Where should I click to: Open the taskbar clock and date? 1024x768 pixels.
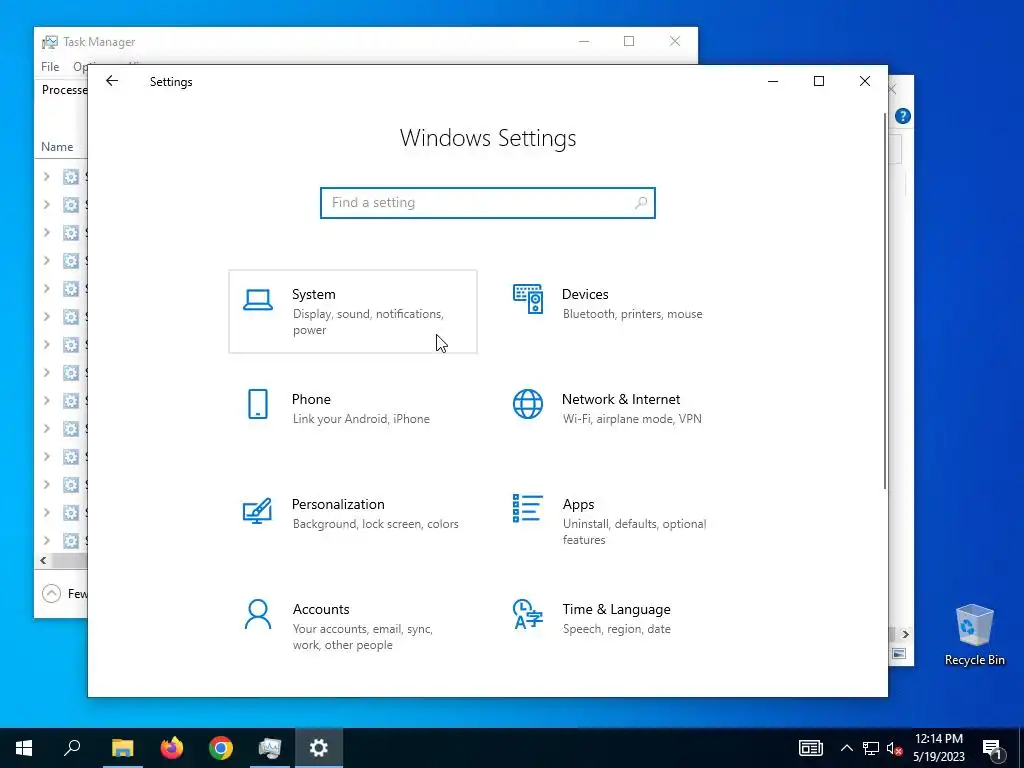[938, 748]
